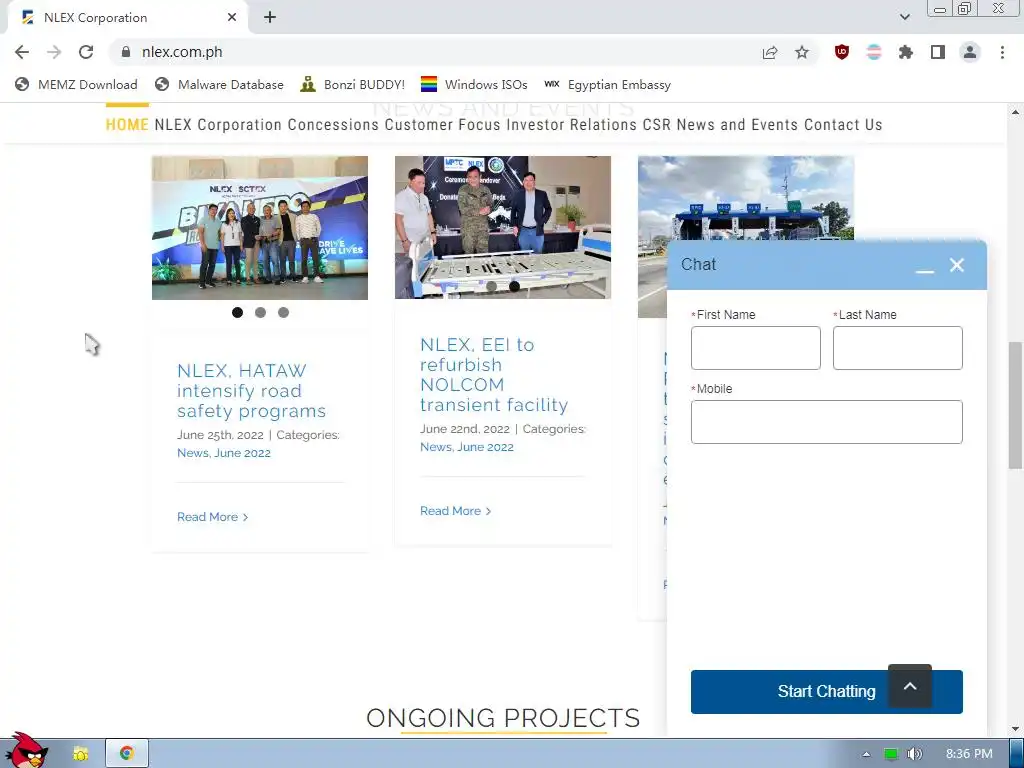Open a new browser tab
The width and height of the screenshot is (1024, 768).
tap(270, 18)
